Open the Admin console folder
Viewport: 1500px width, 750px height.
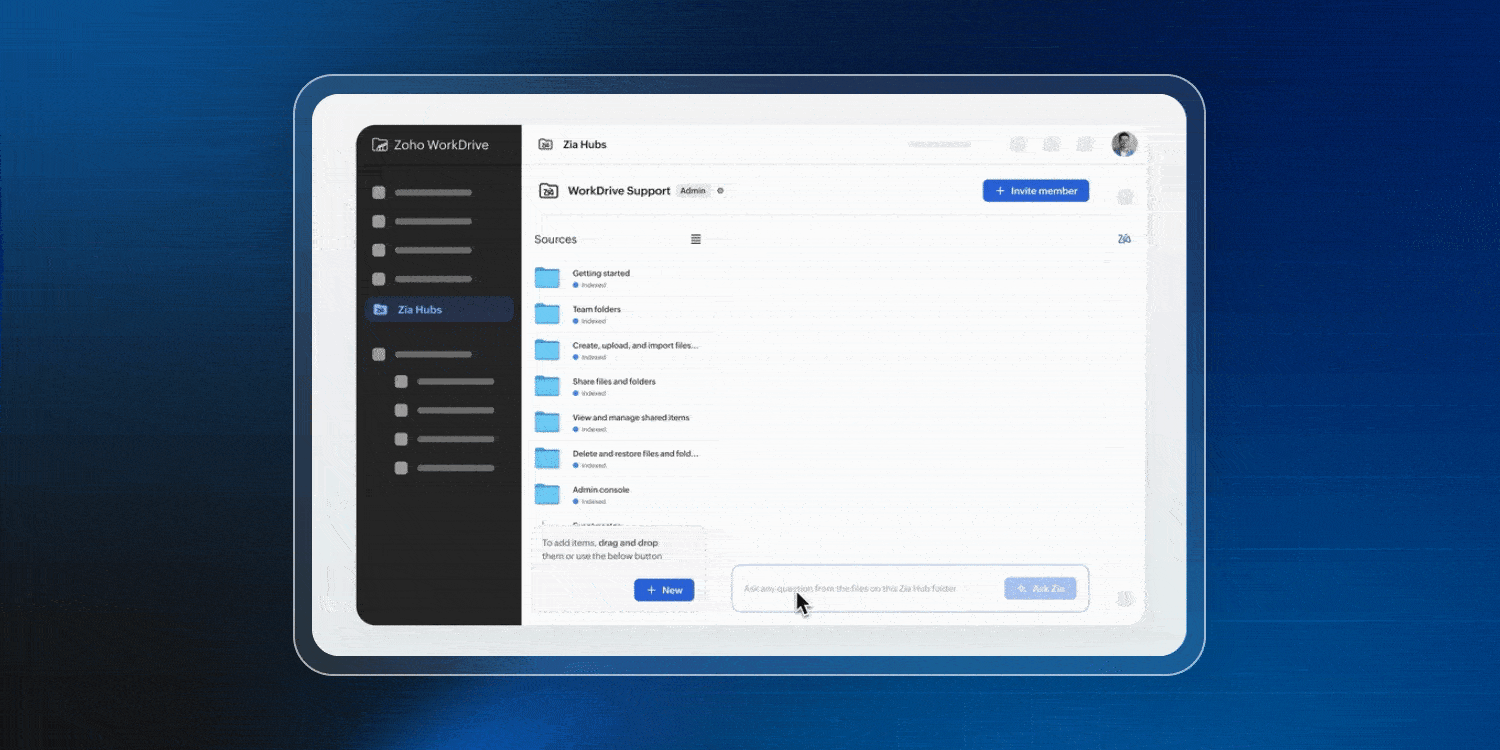601,490
